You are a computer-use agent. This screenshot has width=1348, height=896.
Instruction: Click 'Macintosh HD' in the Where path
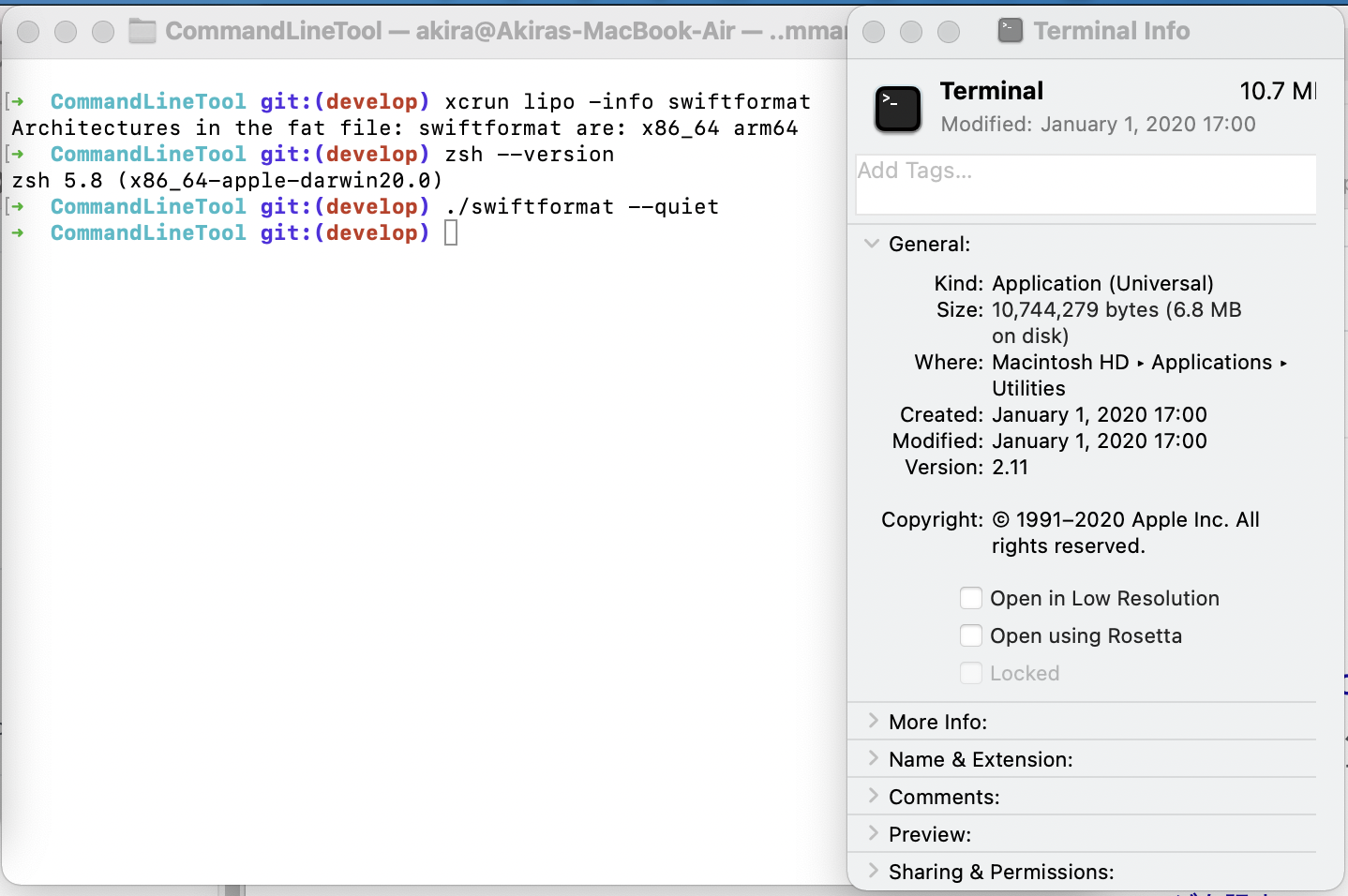tap(1060, 362)
